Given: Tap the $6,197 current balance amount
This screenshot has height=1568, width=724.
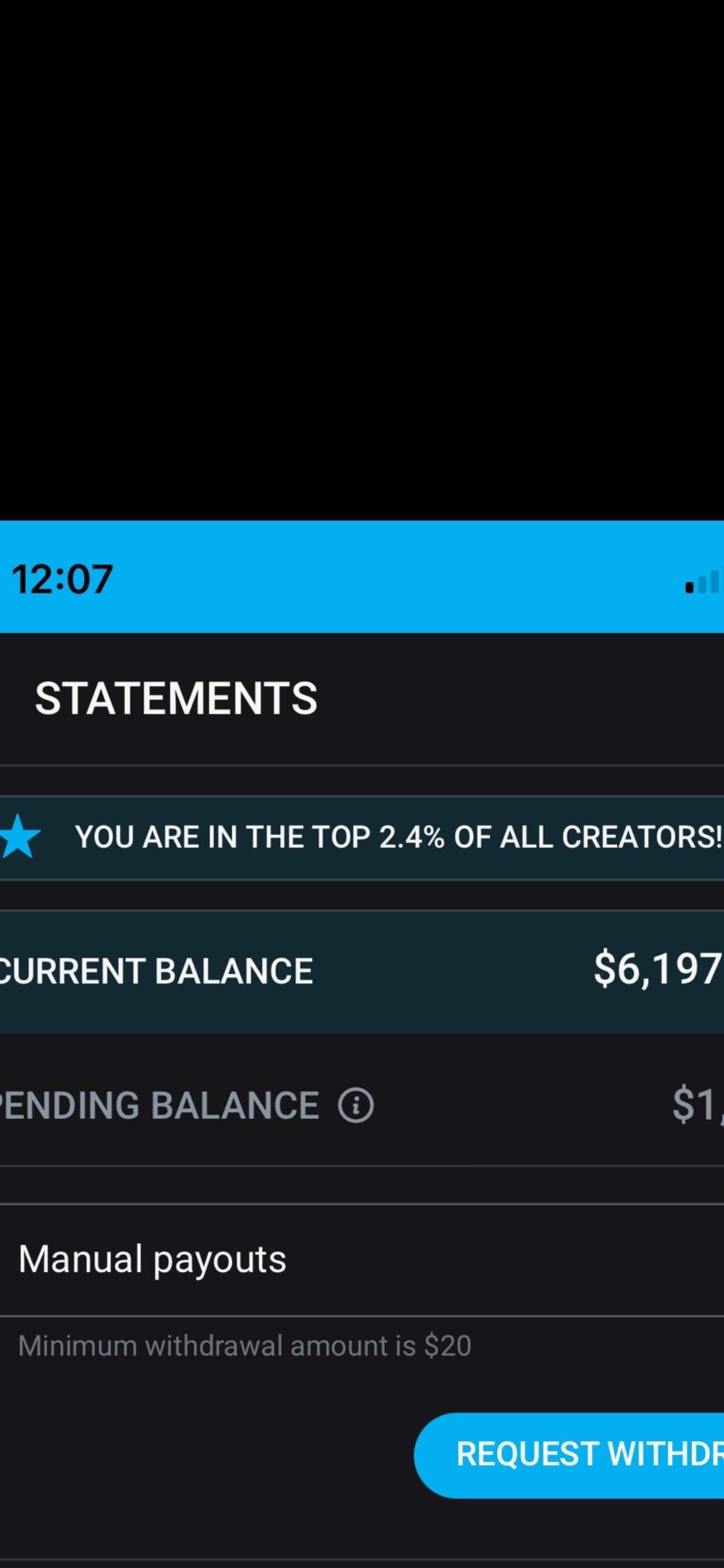Looking at the screenshot, I should [x=658, y=970].
